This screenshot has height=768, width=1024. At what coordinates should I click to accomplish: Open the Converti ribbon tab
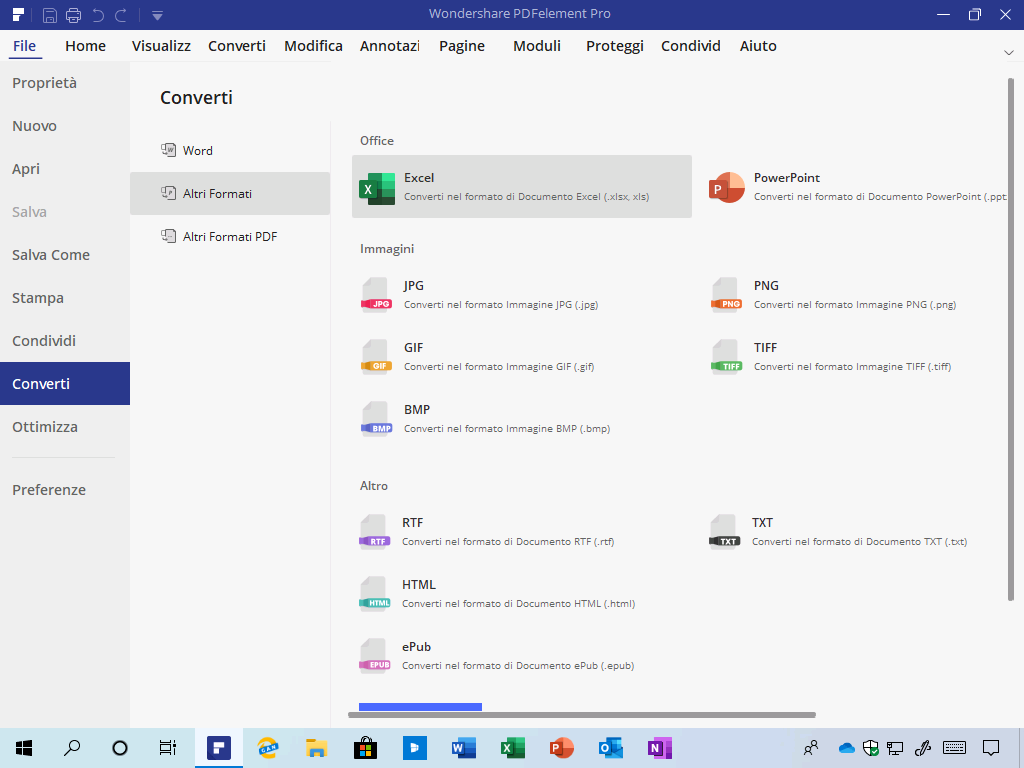[x=237, y=46]
